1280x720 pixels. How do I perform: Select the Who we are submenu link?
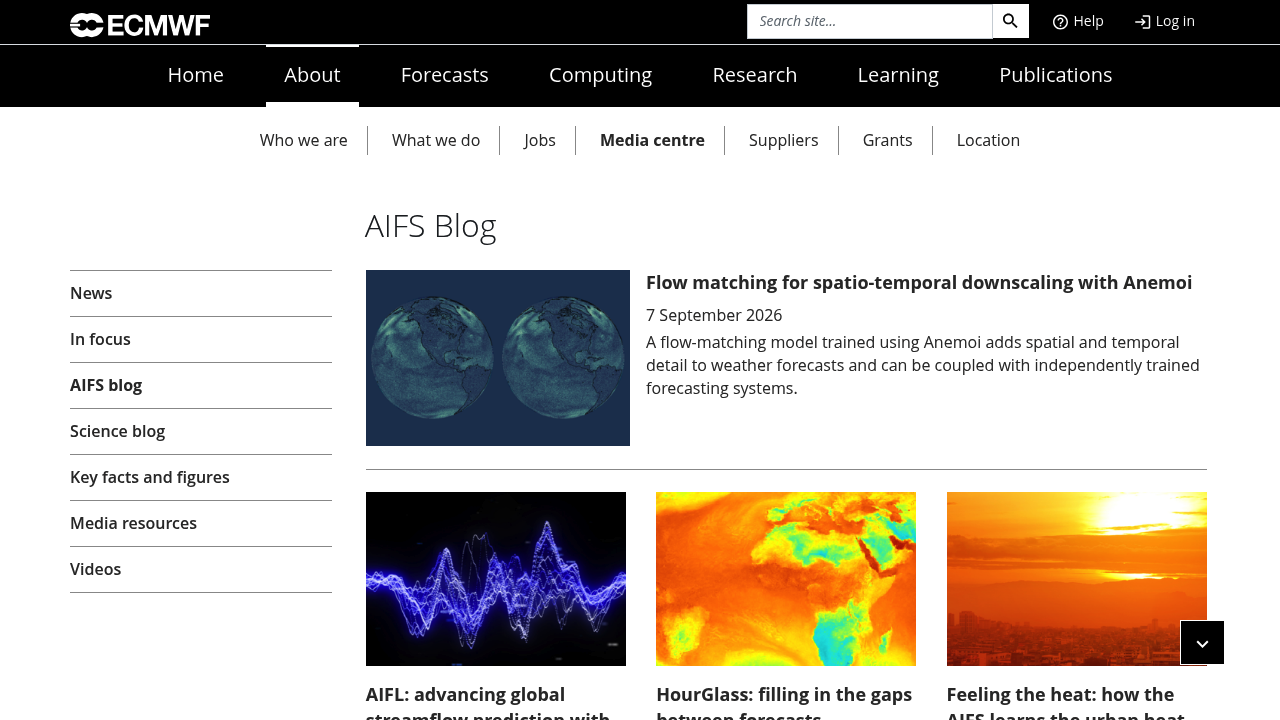[304, 140]
